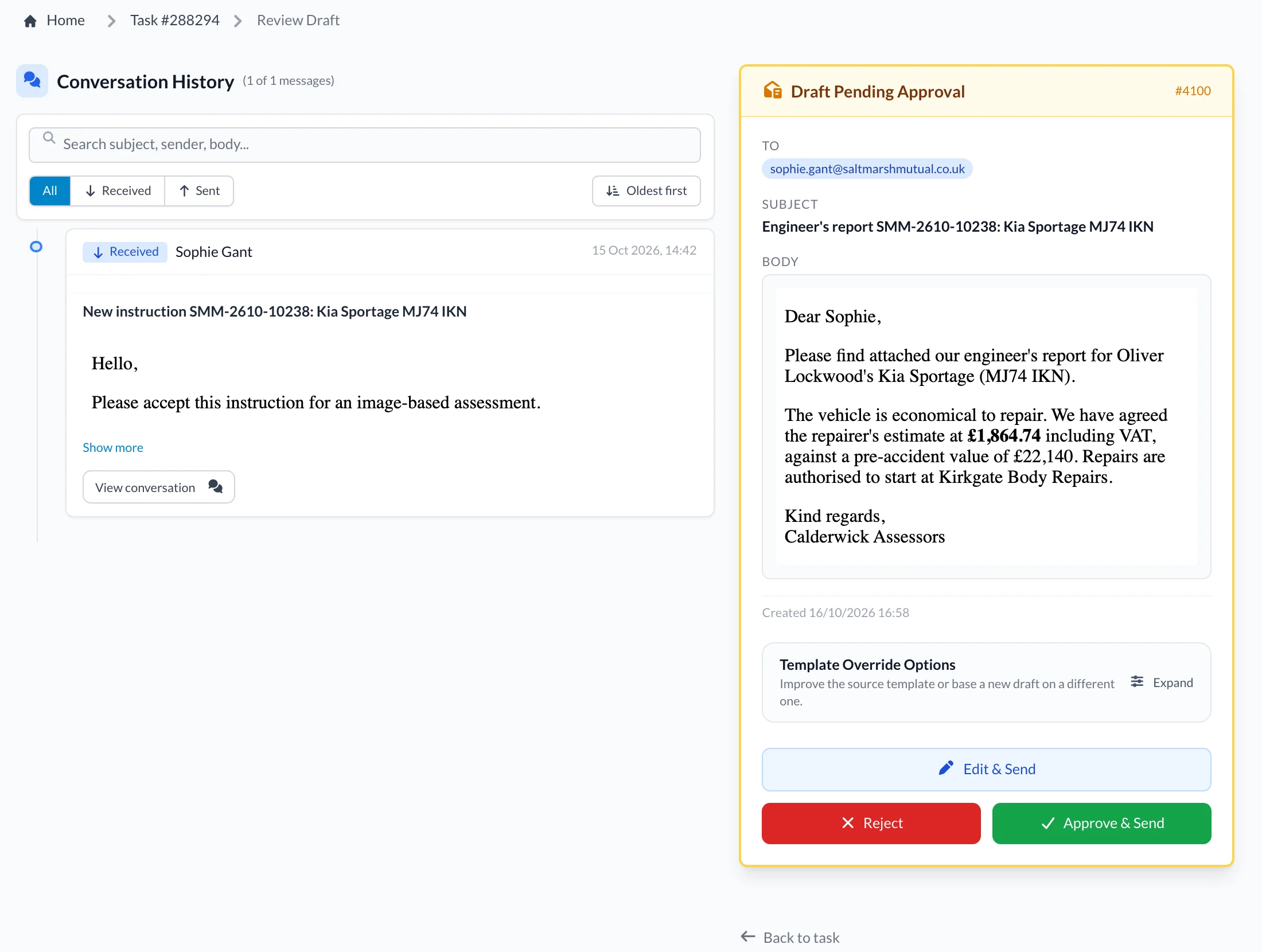Image resolution: width=1262 pixels, height=952 pixels.
Task: Expand Template Override Options
Action: coord(1162,682)
